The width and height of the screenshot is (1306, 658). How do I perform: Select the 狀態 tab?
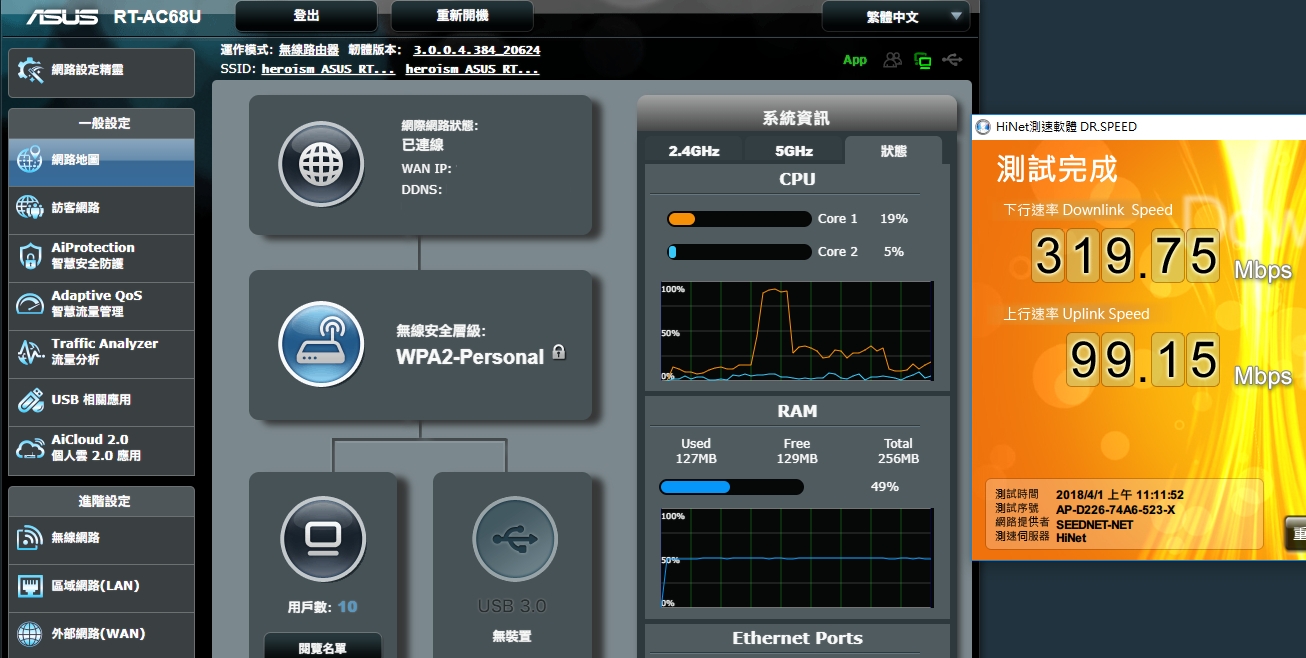(x=894, y=151)
